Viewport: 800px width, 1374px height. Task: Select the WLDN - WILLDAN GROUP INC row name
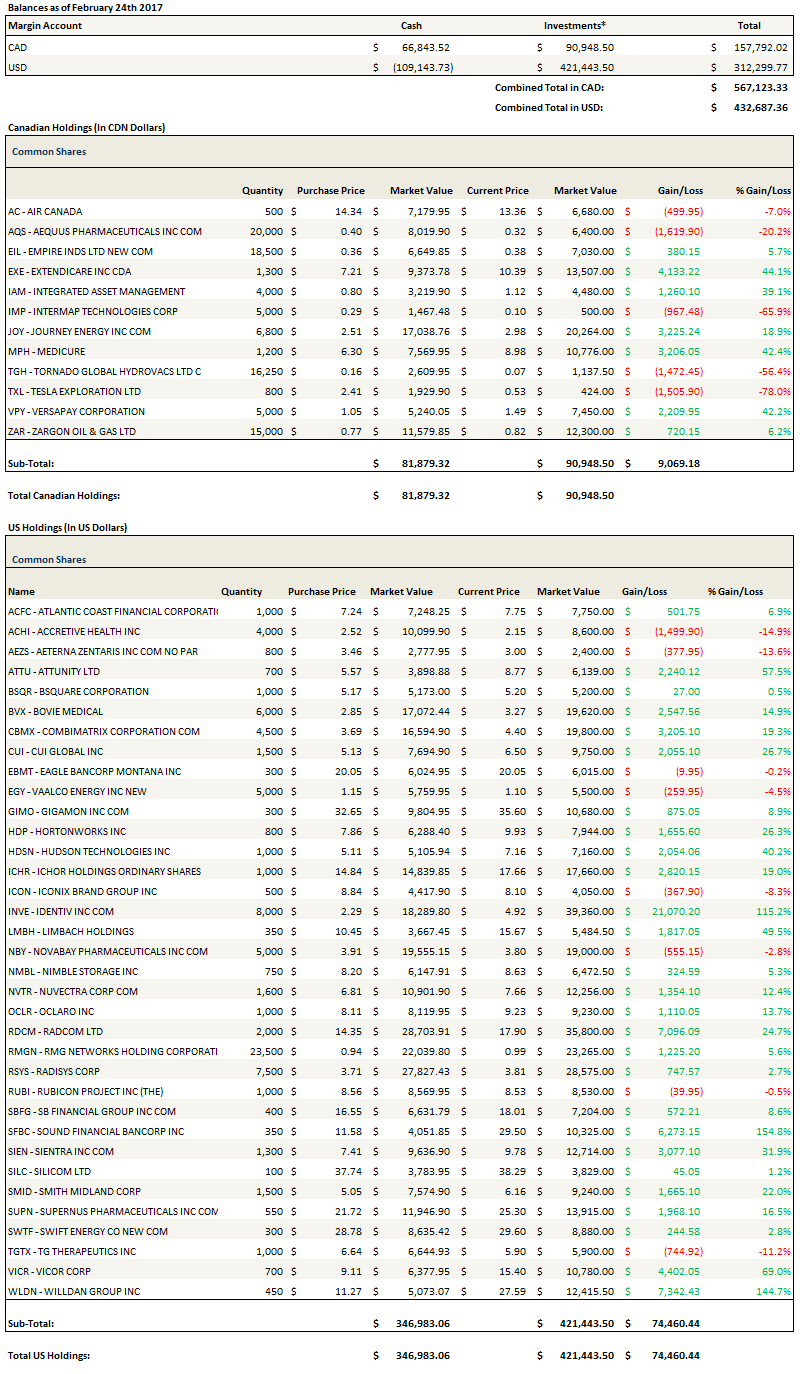coord(74,1291)
